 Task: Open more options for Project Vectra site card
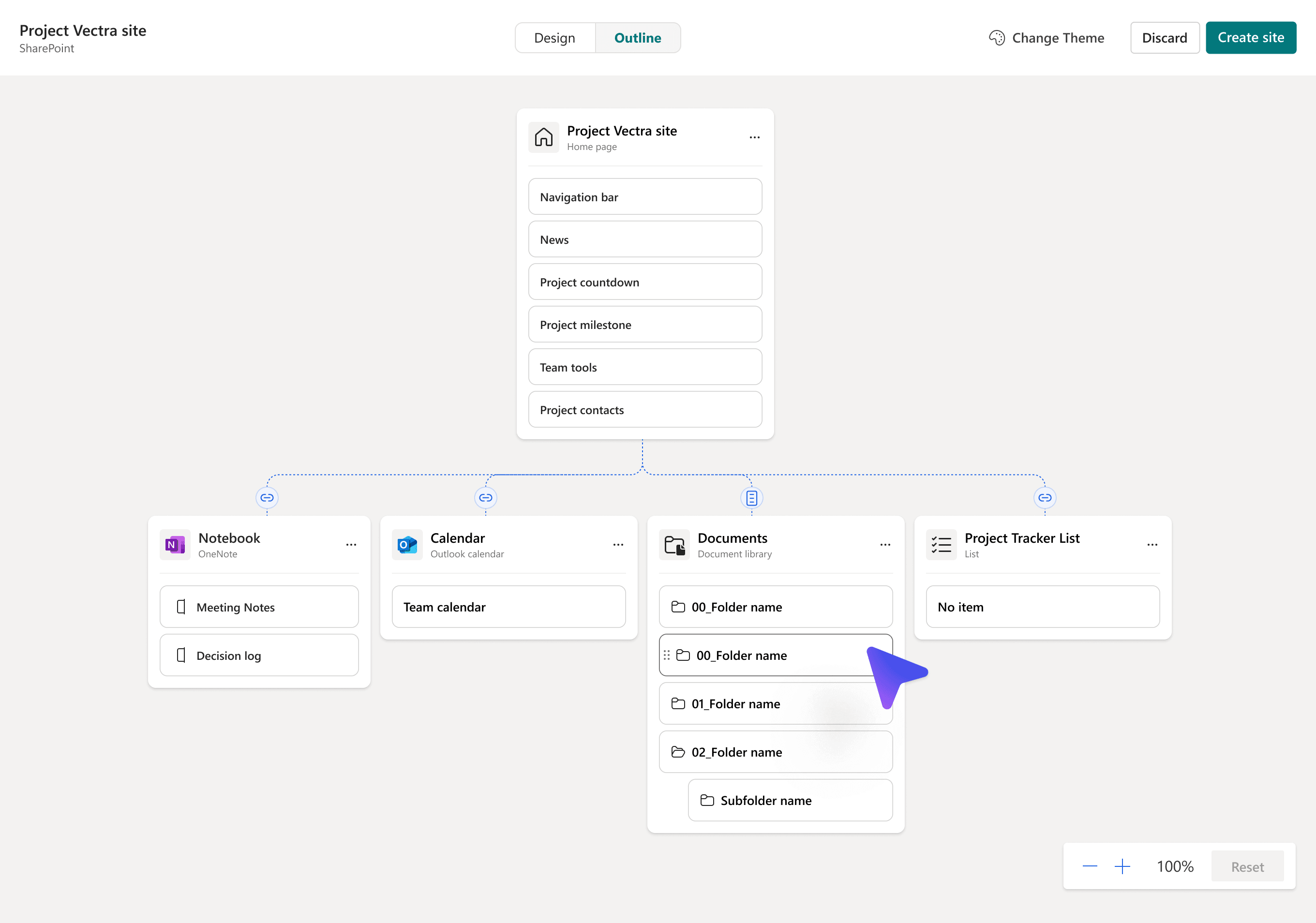click(754, 137)
